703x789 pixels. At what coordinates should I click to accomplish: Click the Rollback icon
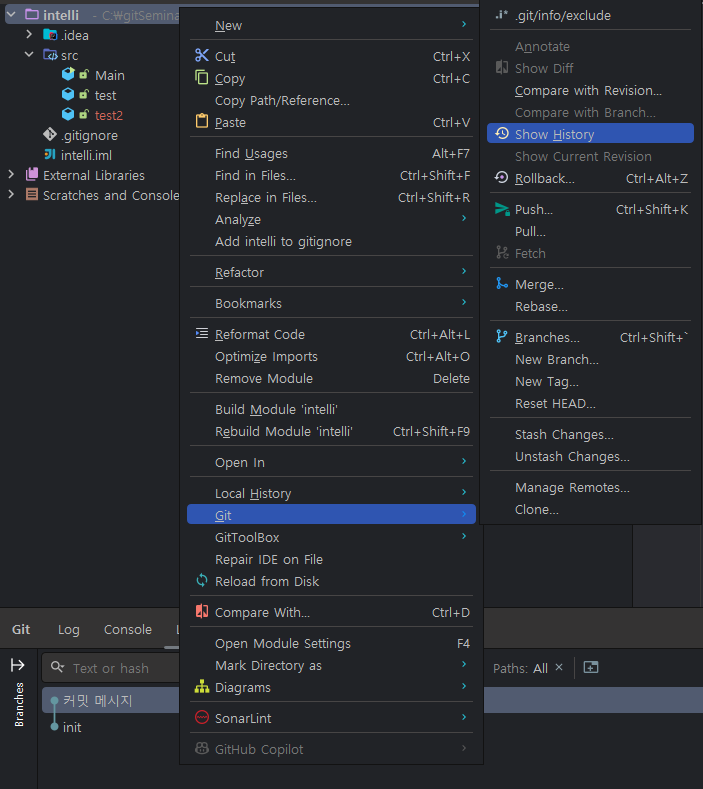[x=502, y=178]
